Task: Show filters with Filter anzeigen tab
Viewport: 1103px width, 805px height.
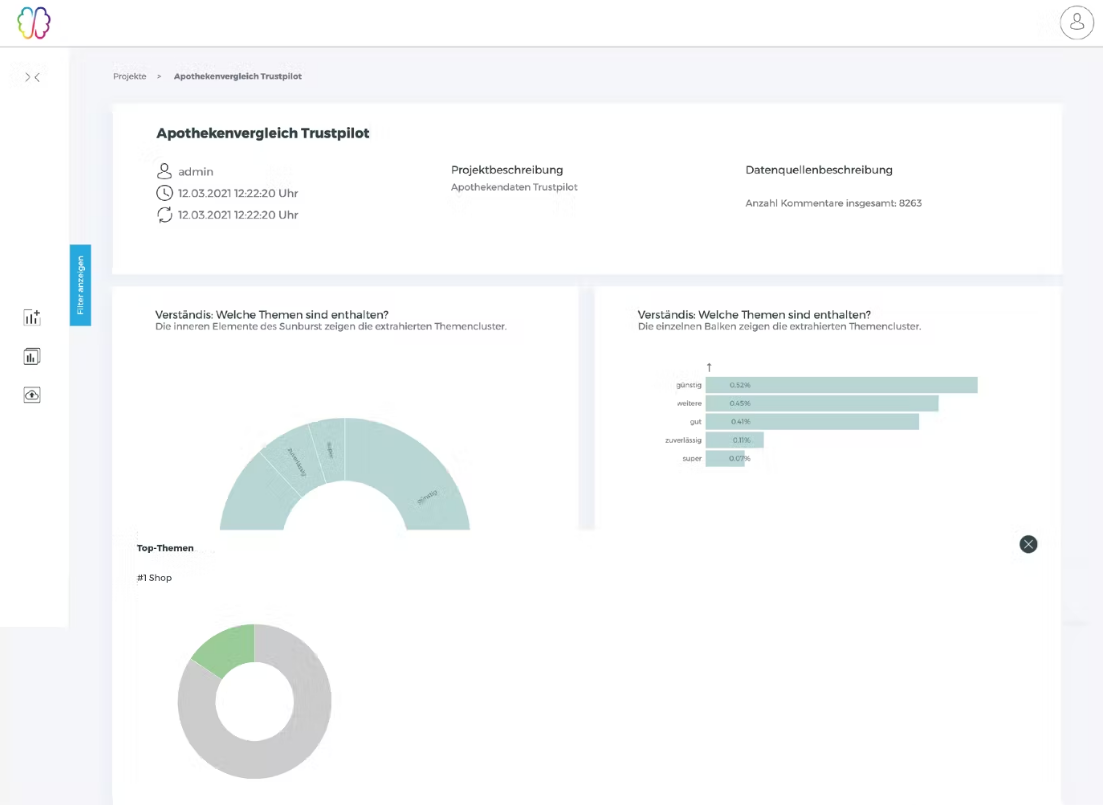Action: [80, 285]
